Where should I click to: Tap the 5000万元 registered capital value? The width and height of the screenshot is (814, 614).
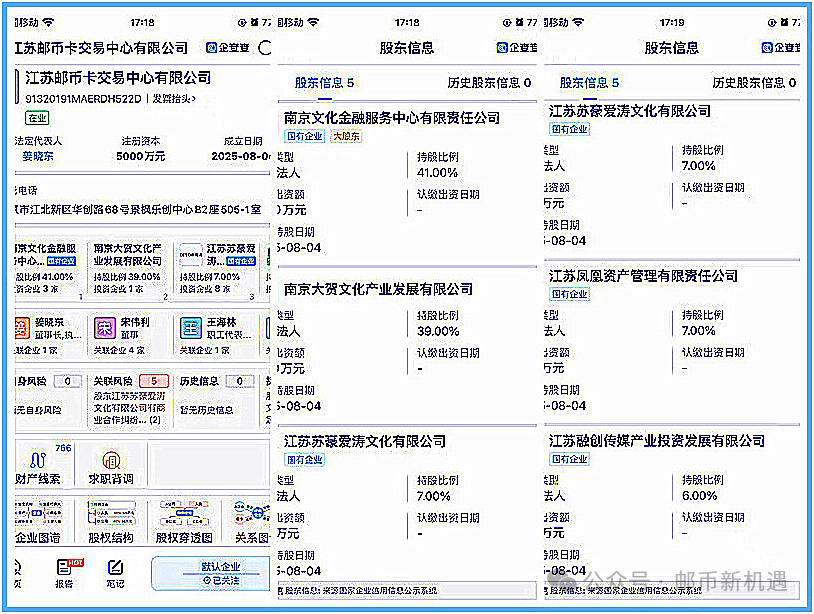(x=141, y=156)
